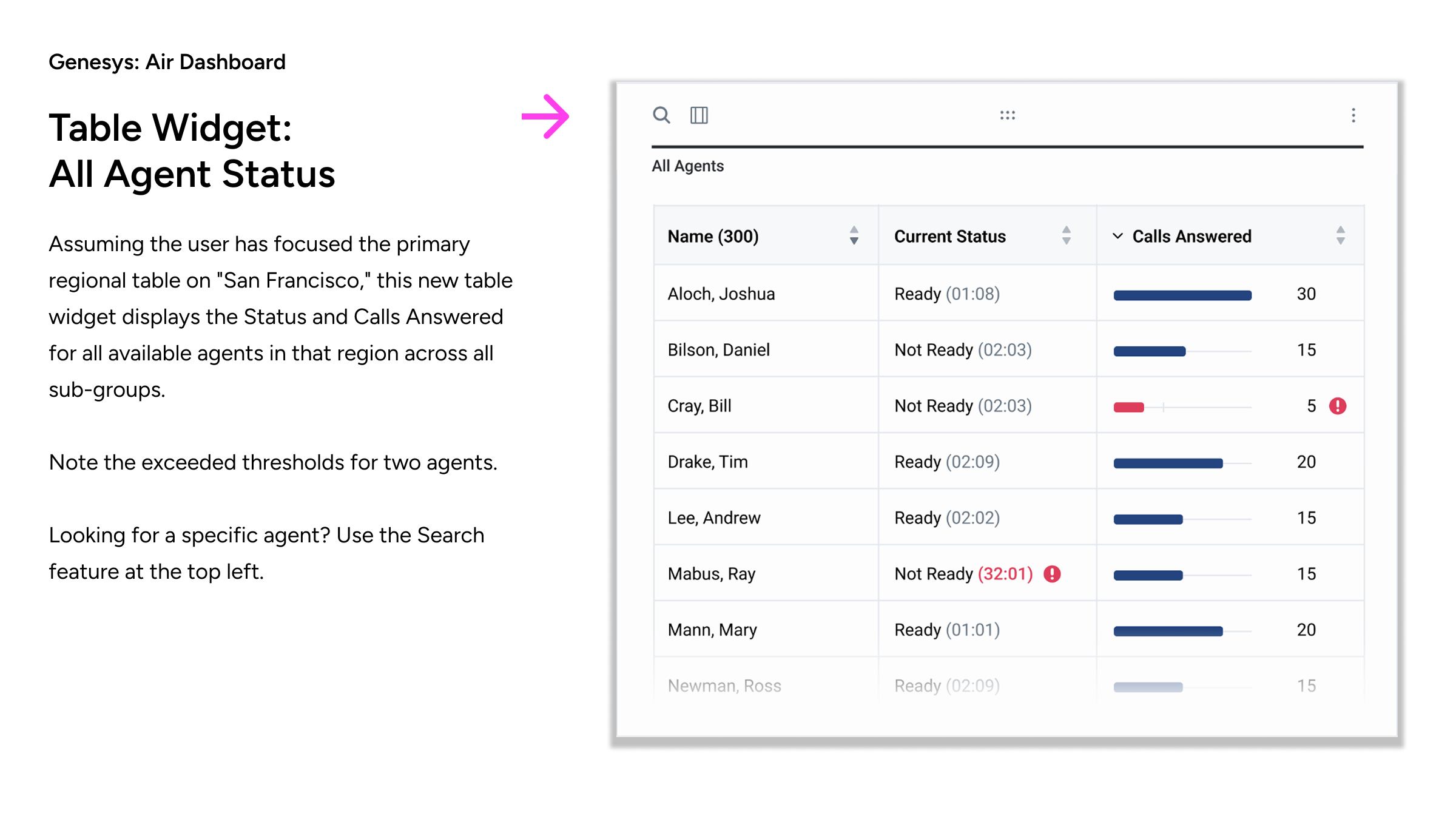This screenshot has width=1456, height=819.
Task: Click Mabus, Ray's Not Ready status
Action: [x=963, y=574]
